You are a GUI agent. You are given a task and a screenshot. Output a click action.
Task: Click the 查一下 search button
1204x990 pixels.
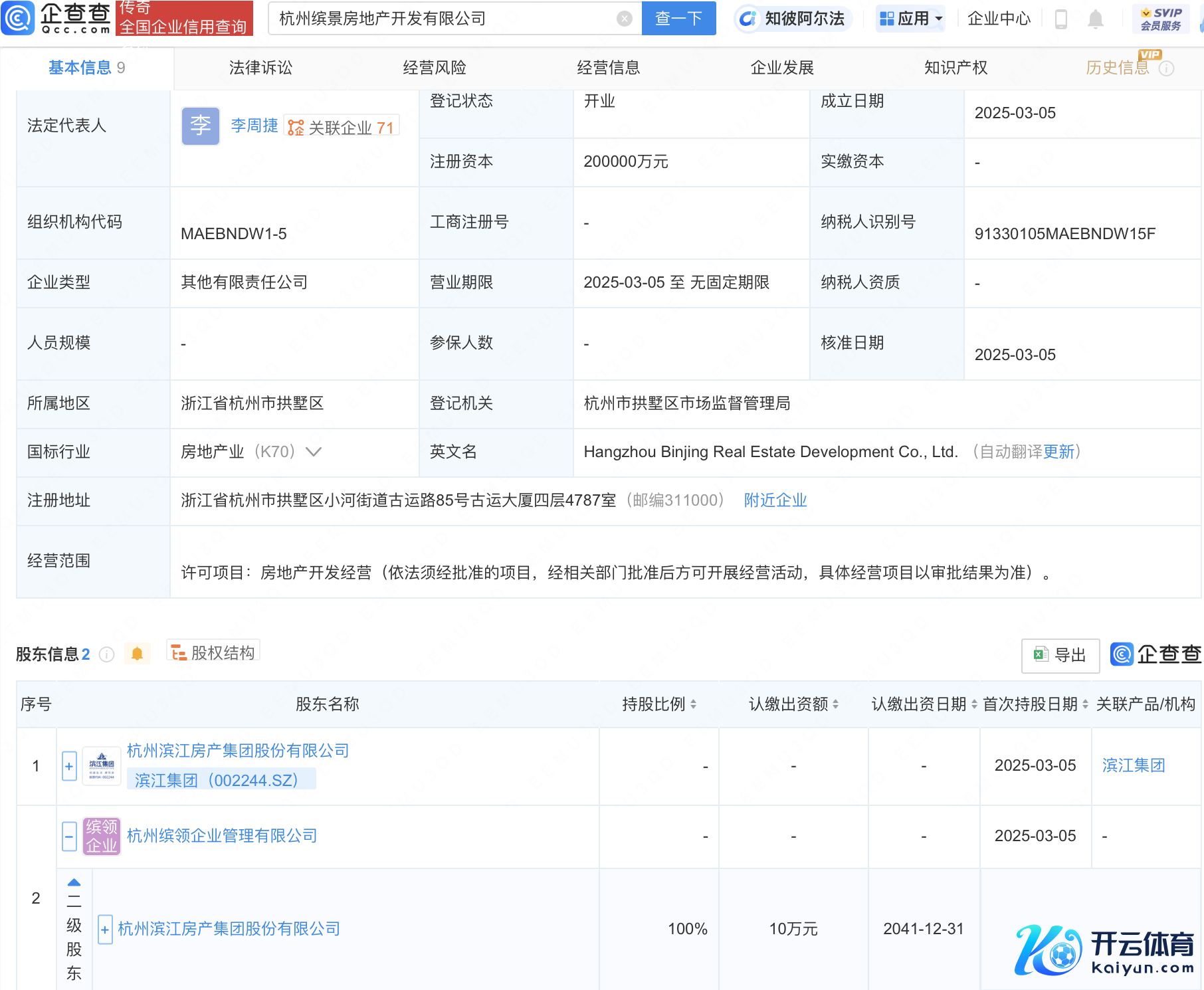tap(678, 19)
